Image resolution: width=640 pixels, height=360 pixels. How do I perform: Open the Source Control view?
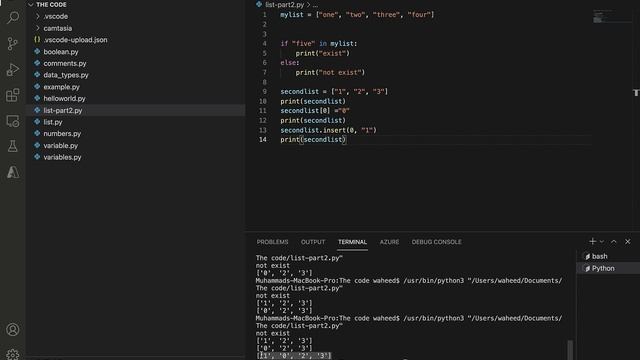[x=13, y=44]
